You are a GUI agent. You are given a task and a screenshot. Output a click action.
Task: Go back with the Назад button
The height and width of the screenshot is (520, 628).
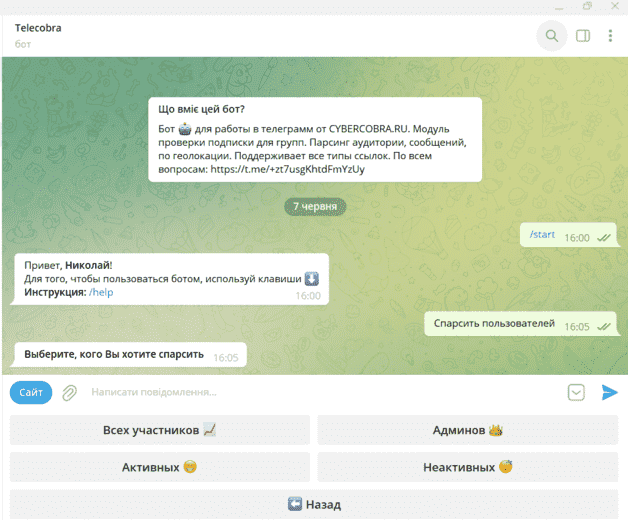(314, 504)
